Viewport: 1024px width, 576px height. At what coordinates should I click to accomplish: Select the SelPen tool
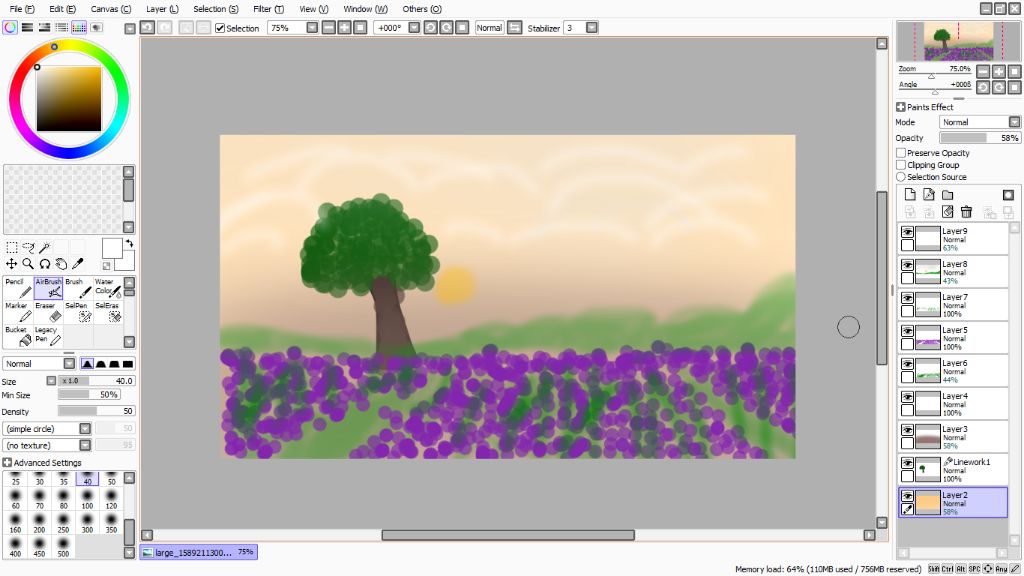(78, 312)
